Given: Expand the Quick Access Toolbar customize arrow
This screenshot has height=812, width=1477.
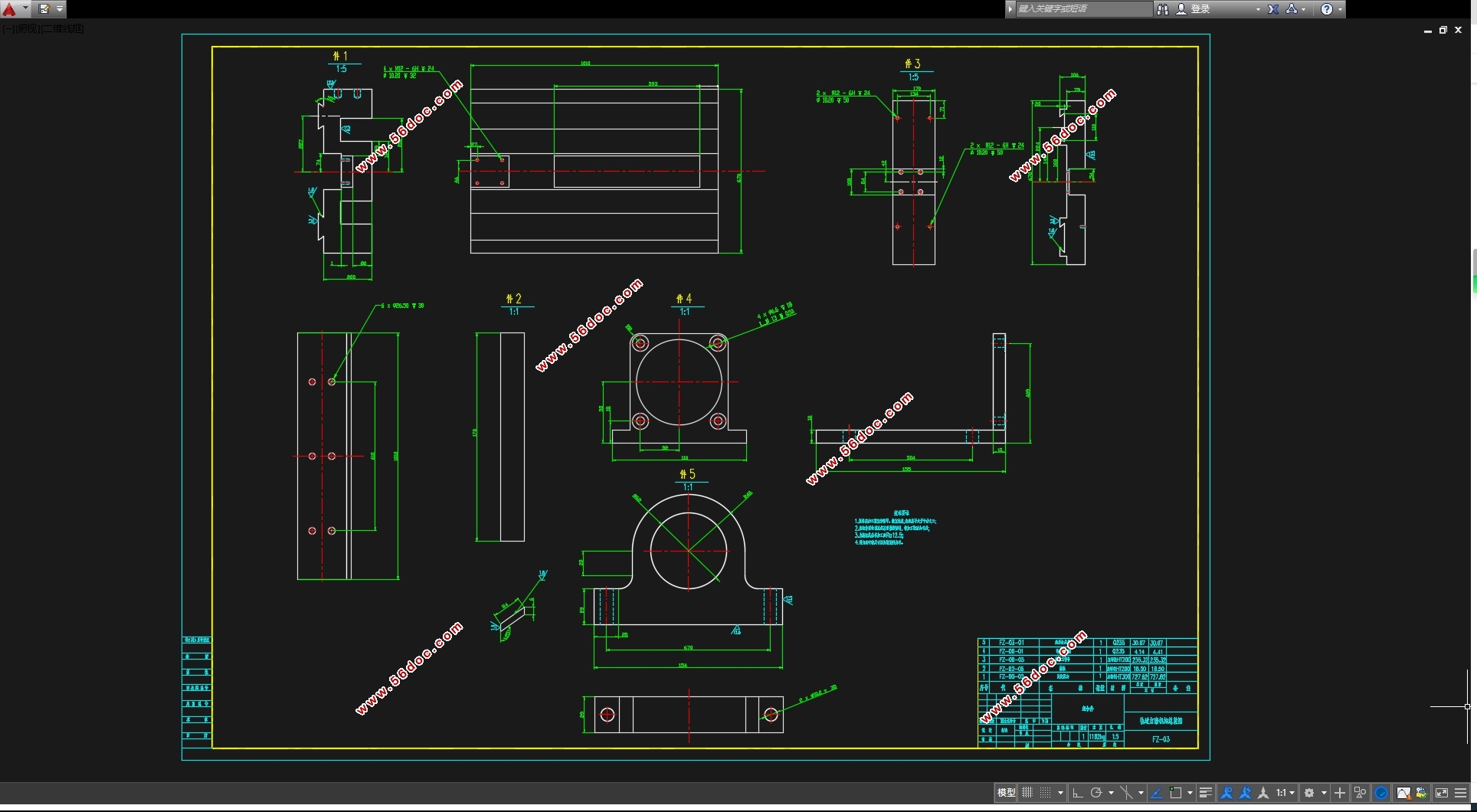Looking at the screenshot, I should 60,9.
